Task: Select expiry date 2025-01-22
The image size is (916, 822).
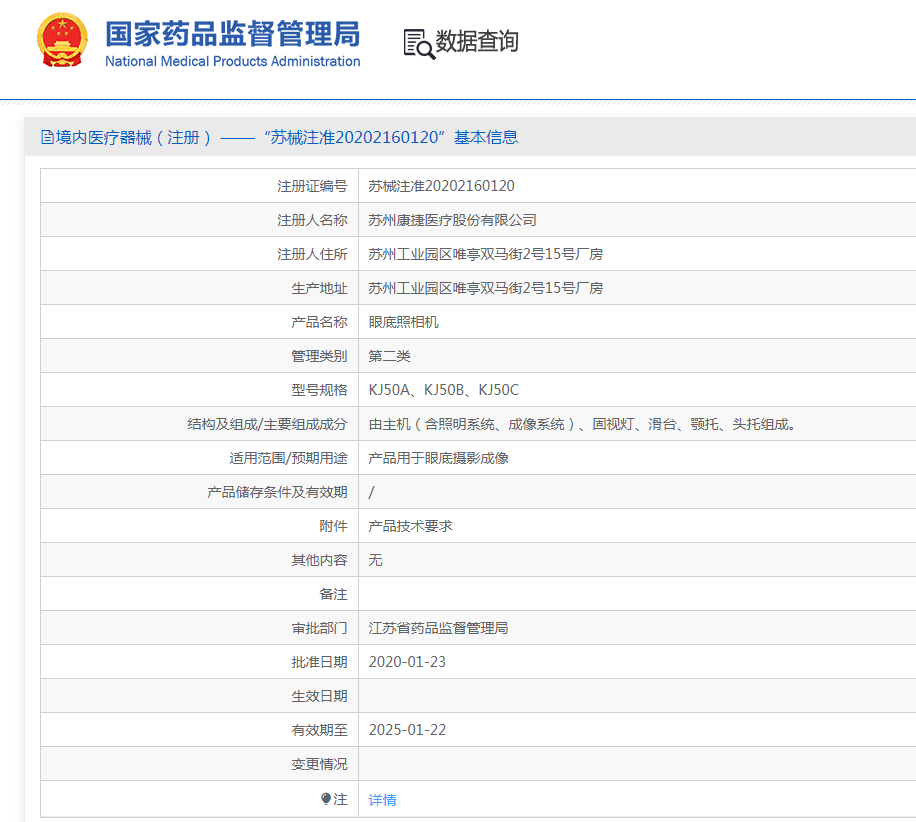Action: (x=407, y=730)
